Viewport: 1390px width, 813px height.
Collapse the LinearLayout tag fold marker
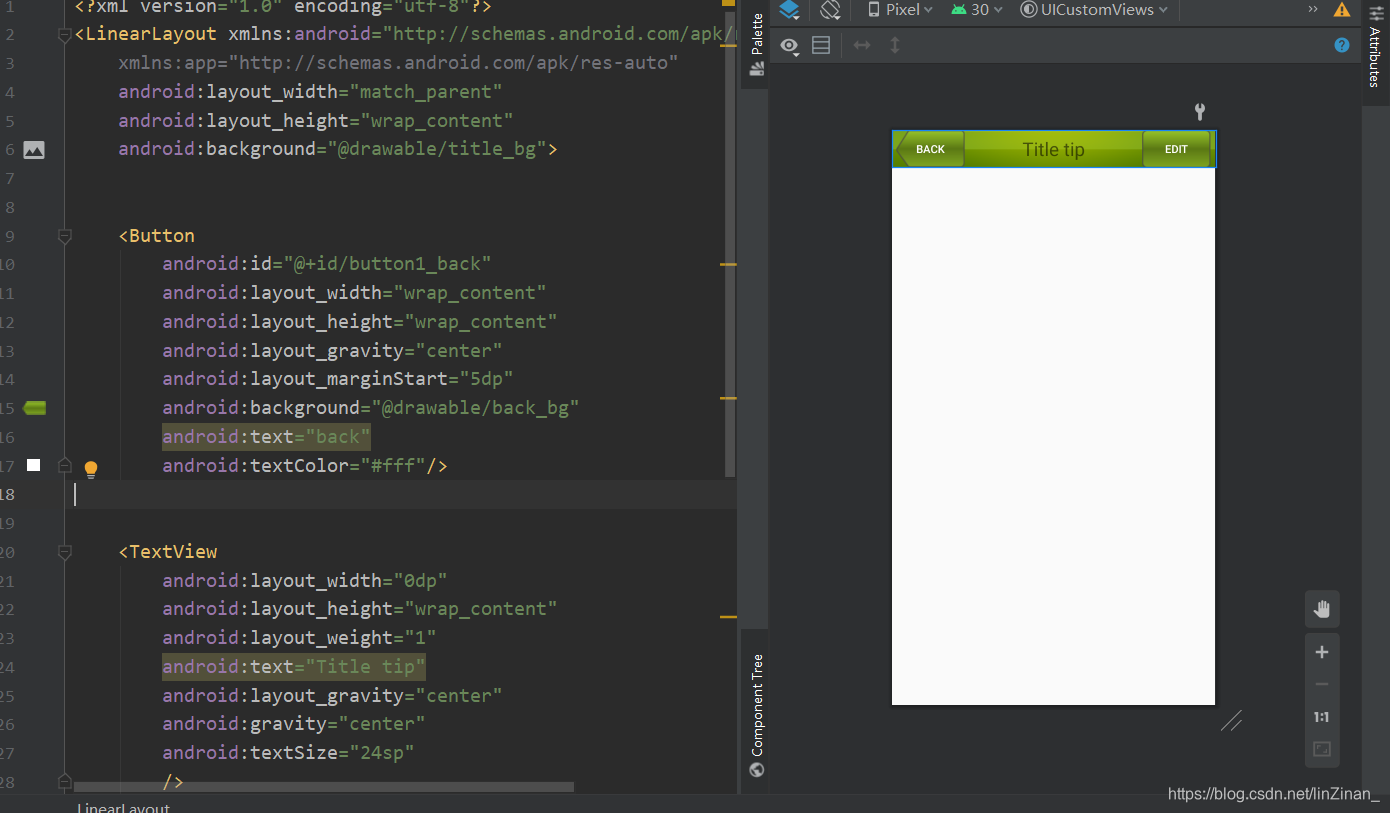(65, 34)
